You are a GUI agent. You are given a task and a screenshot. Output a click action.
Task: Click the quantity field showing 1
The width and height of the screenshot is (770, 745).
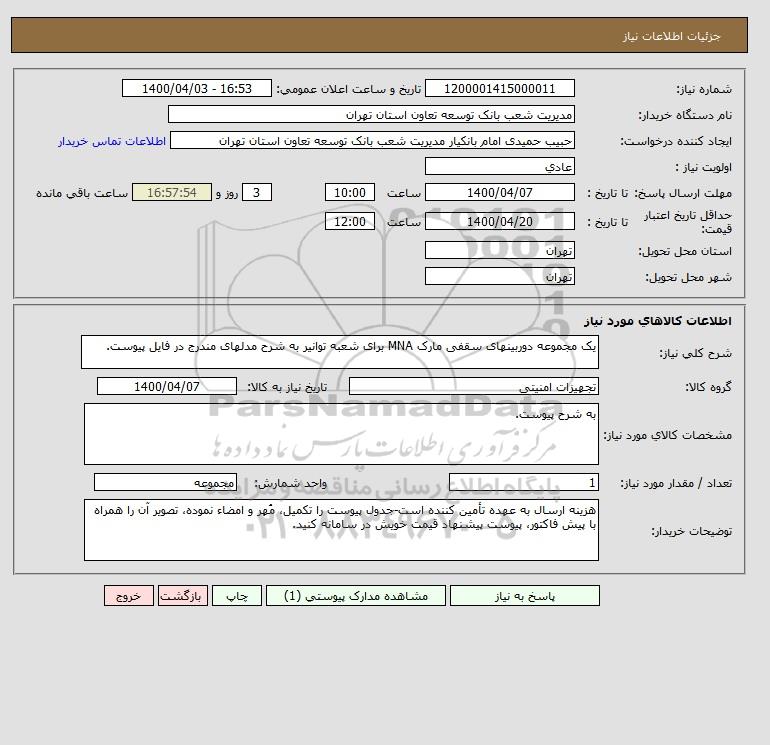[524, 482]
